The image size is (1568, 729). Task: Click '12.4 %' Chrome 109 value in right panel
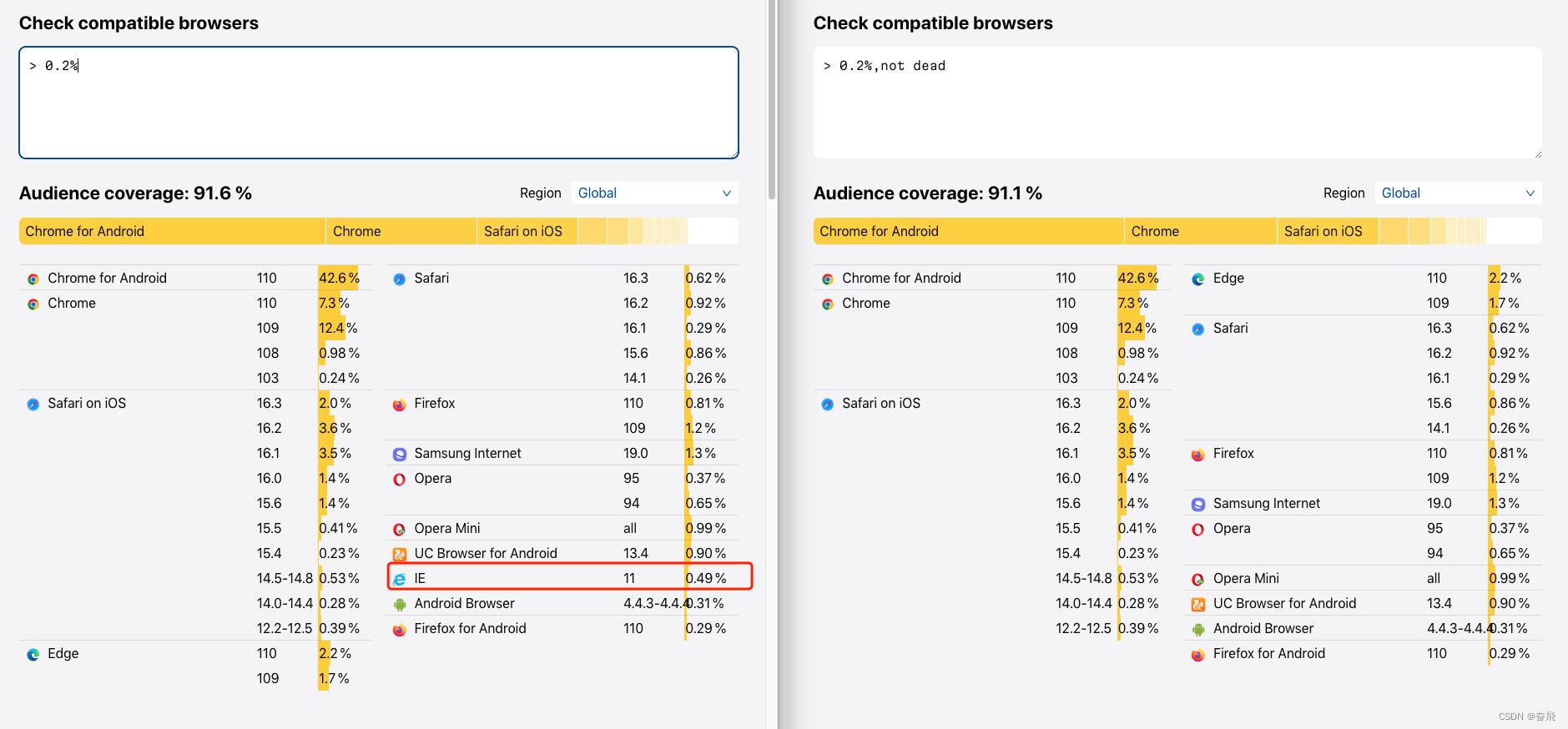tap(1137, 328)
